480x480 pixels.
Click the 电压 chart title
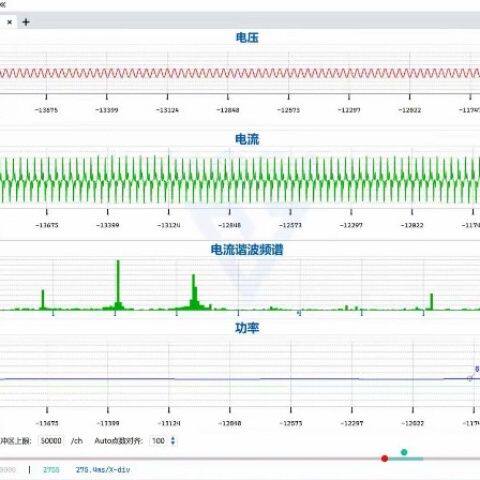click(247, 37)
